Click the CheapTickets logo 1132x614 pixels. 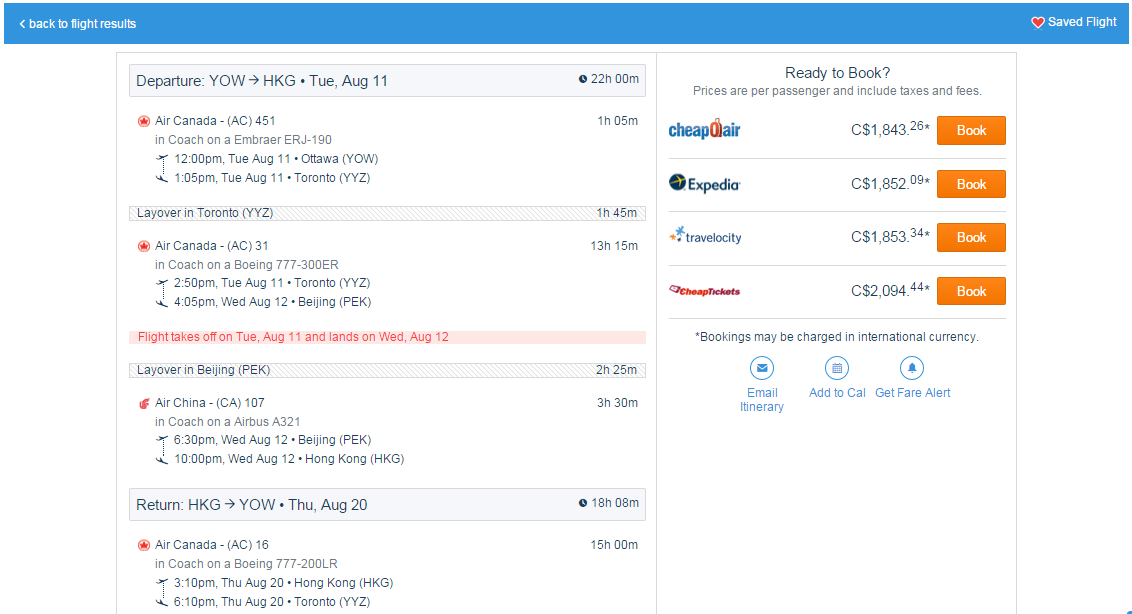tap(704, 290)
